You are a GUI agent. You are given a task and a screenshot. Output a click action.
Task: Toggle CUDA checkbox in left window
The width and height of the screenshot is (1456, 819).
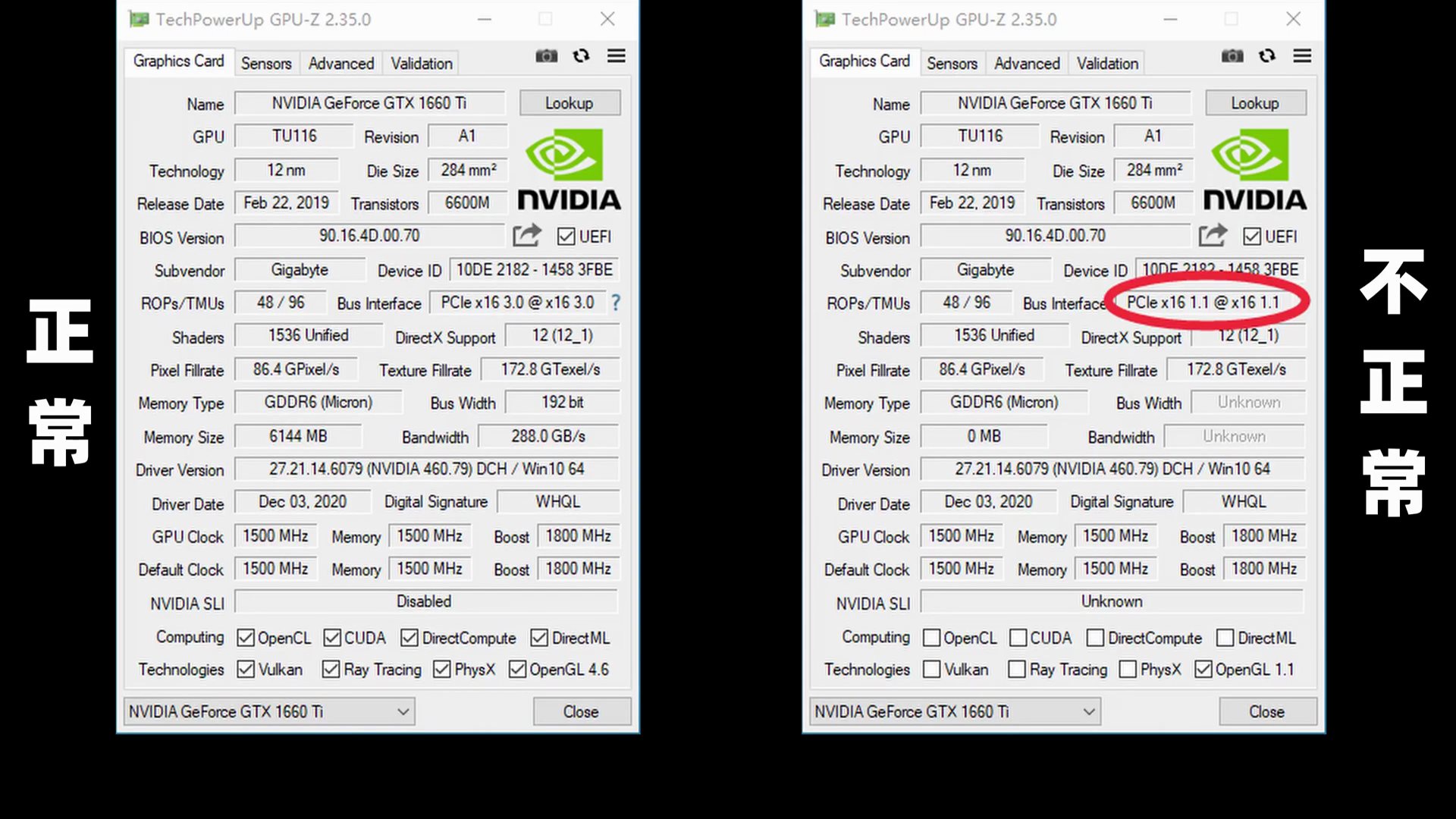pyautogui.click(x=332, y=638)
